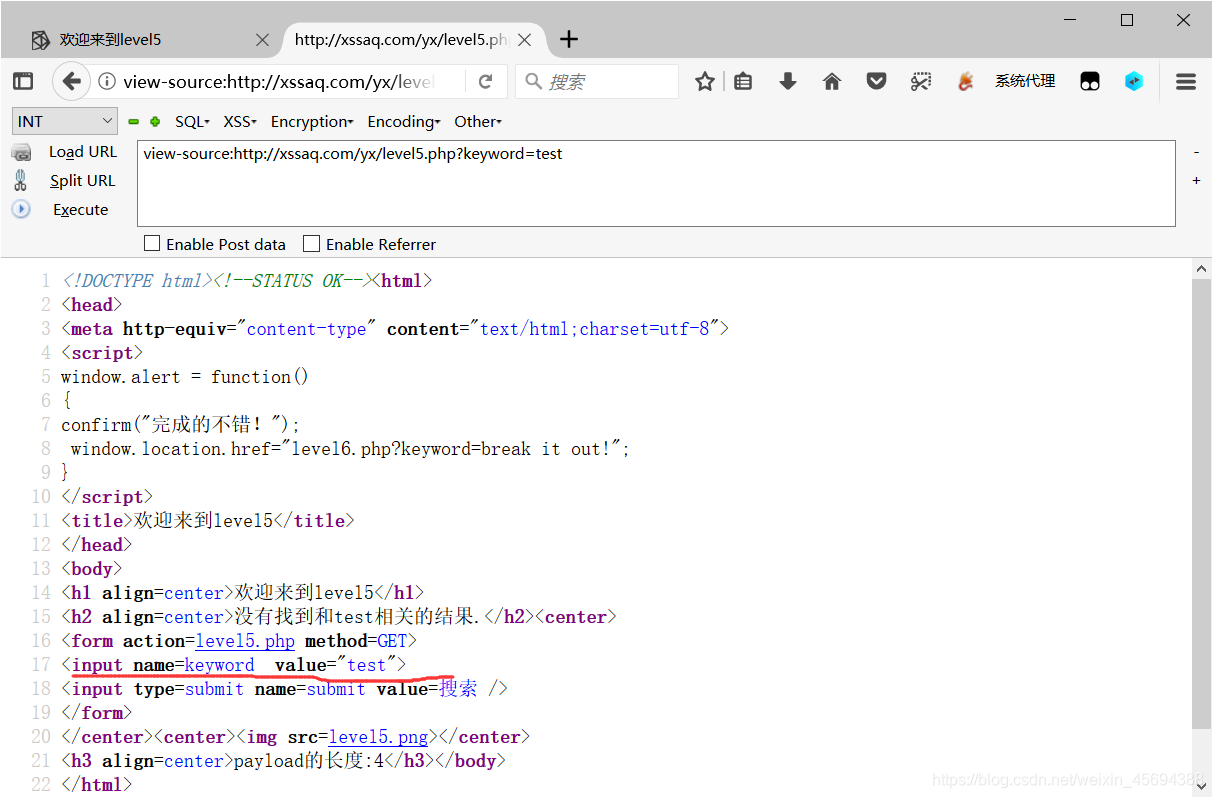Click the green minus HackBar icon
Viewport: 1213px width, 798px height.
click(133, 122)
